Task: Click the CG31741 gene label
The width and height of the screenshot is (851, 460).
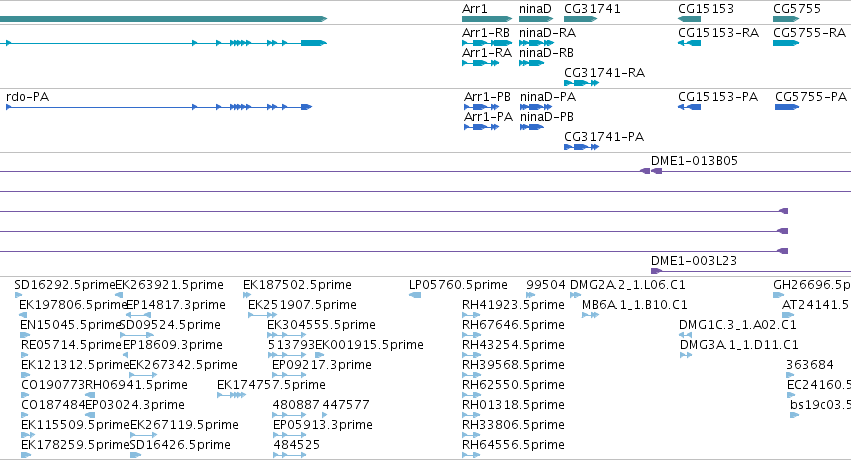Action: pyautogui.click(x=592, y=9)
